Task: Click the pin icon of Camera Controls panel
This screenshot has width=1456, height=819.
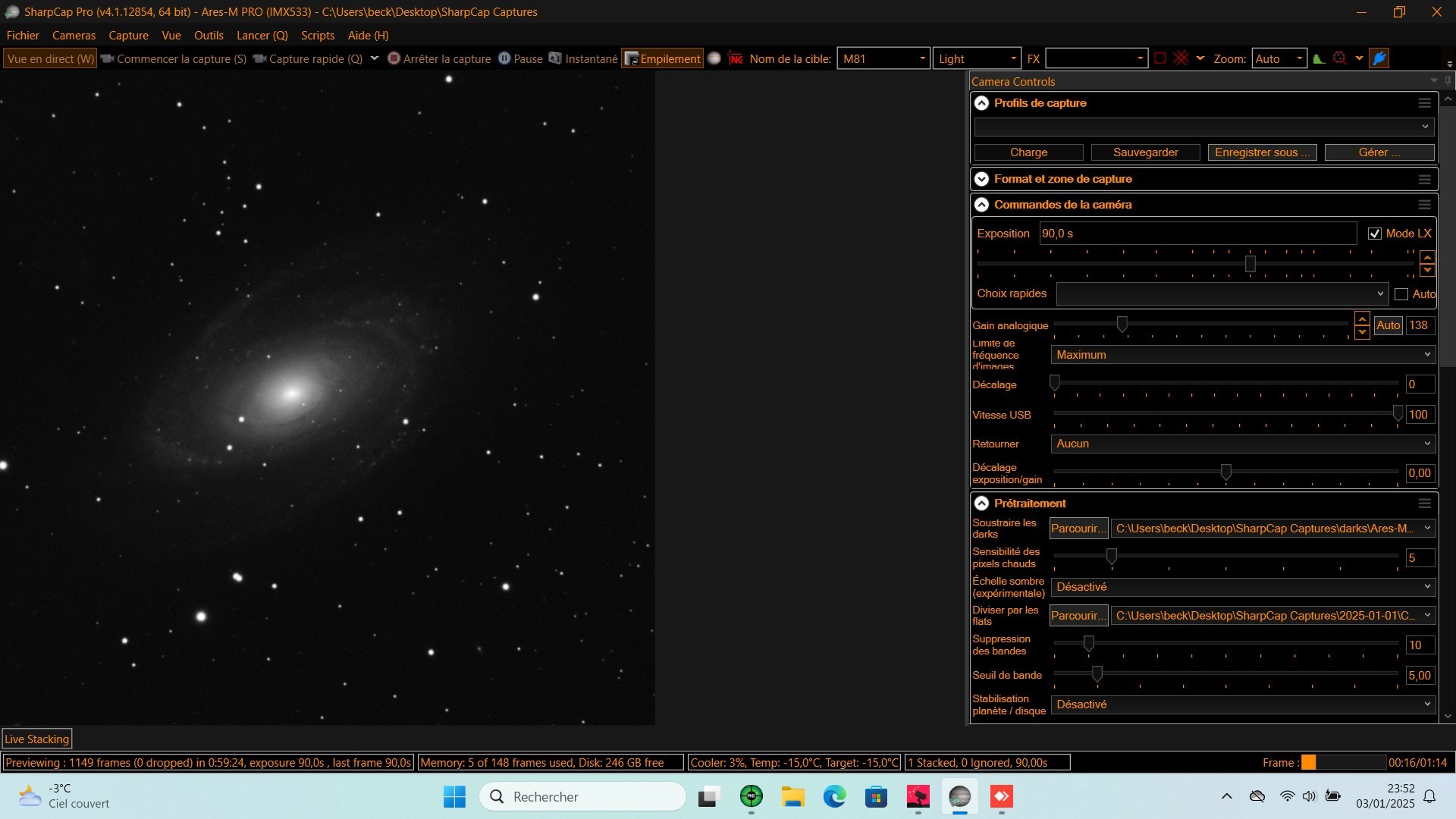Action: (1448, 81)
